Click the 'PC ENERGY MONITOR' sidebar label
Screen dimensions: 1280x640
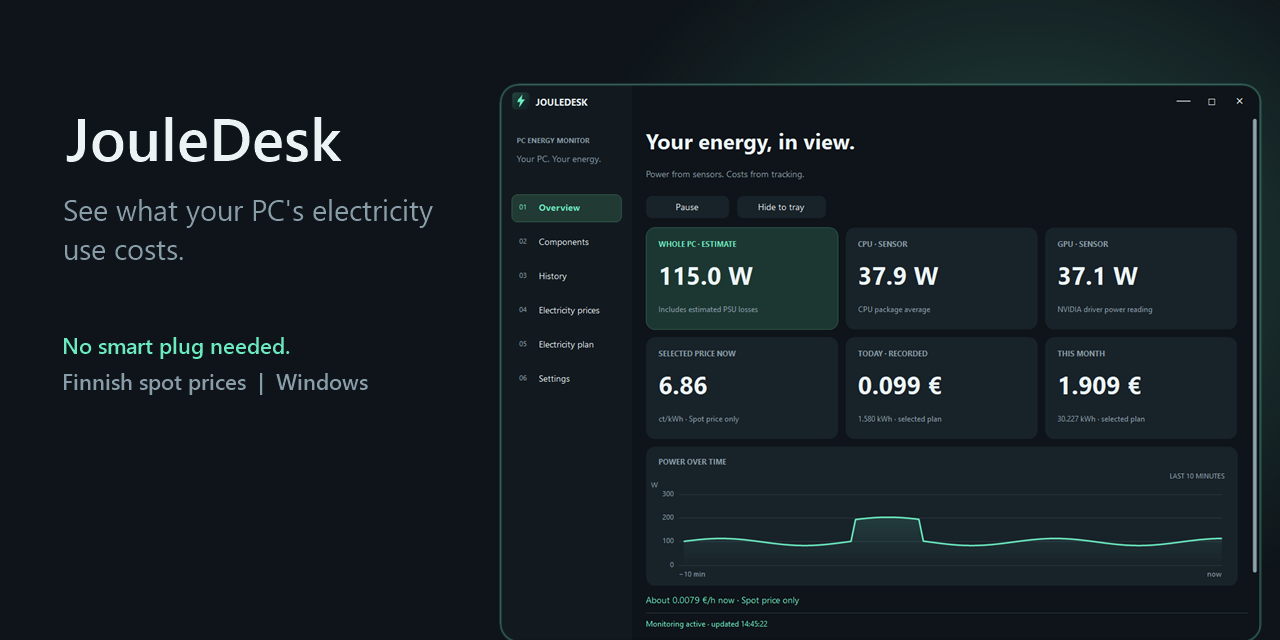(x=553, y=141)
